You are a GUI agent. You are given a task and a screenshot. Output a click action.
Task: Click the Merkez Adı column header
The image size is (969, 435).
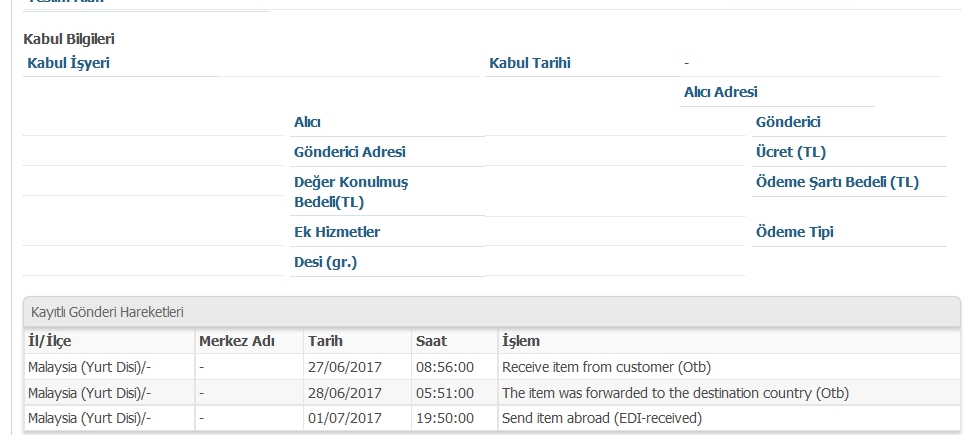[x=237, y=341]
